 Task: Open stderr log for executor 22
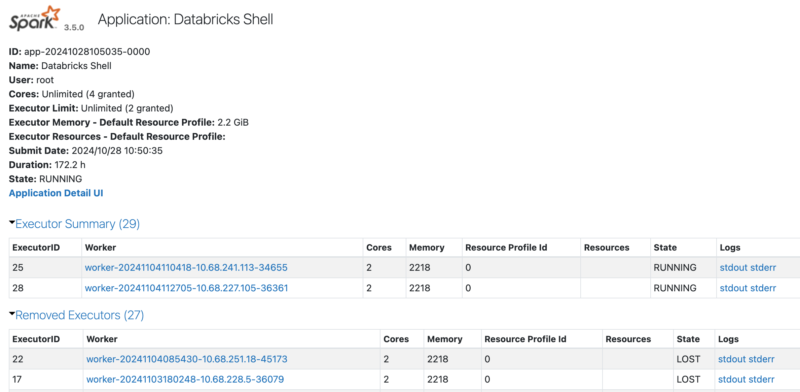pyautogui.click(x=762, y=359)
